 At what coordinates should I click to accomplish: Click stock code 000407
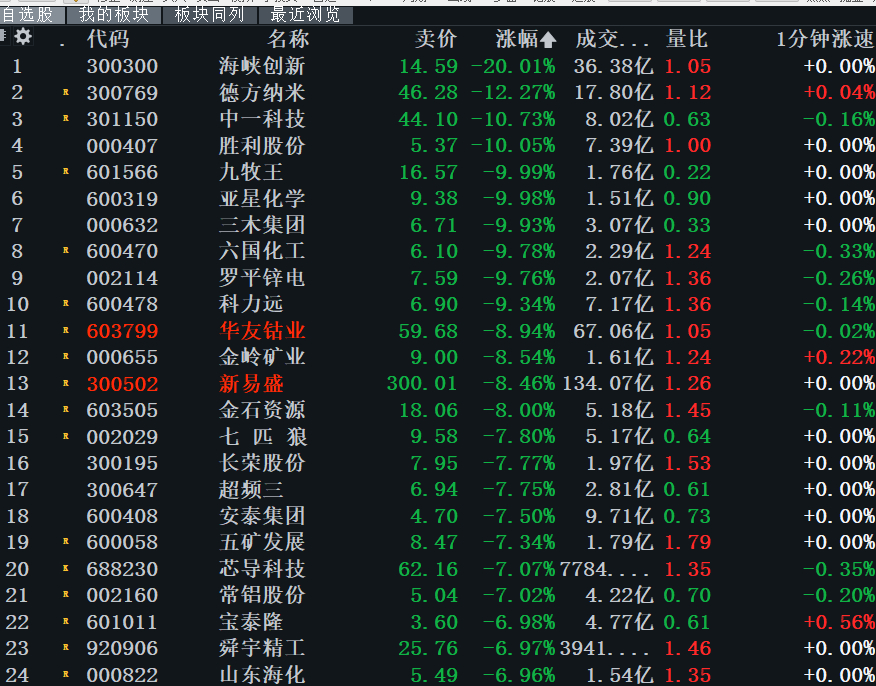click(x=122, y=145)
